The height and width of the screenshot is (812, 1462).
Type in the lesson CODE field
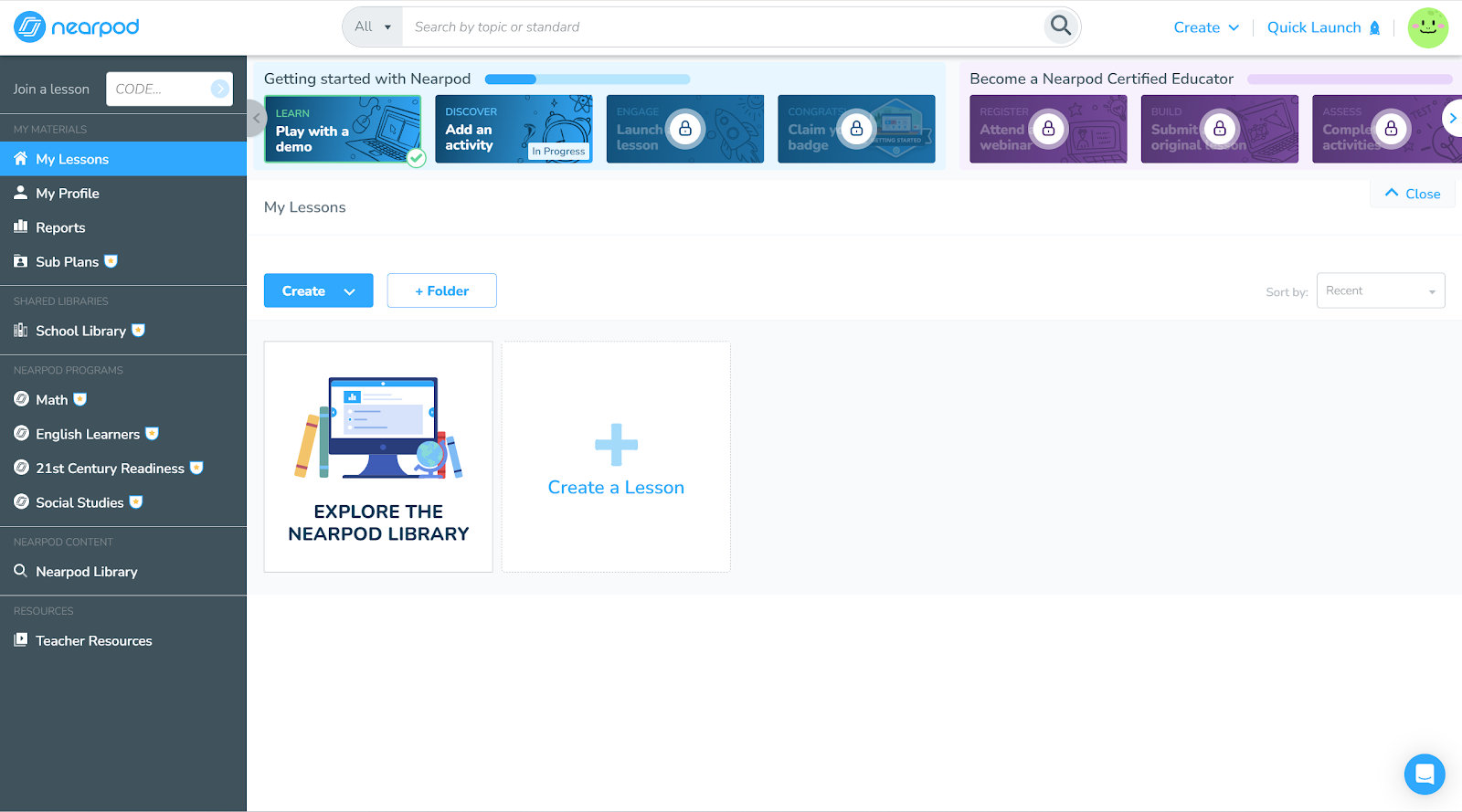[x=161, y=89]
